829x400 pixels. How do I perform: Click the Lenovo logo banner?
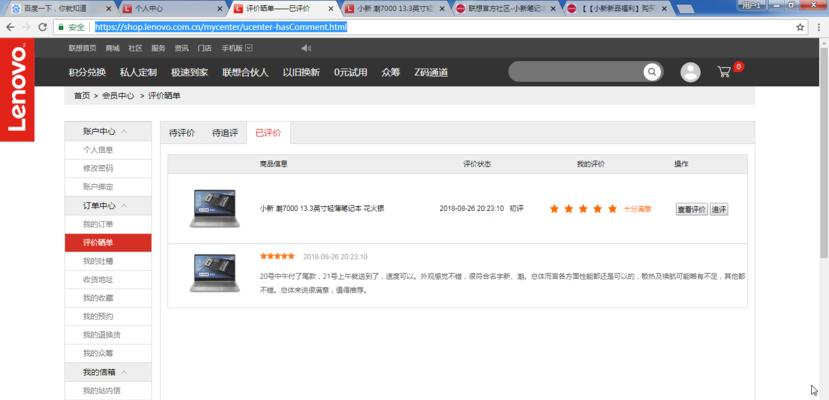(x=17, y=89)
